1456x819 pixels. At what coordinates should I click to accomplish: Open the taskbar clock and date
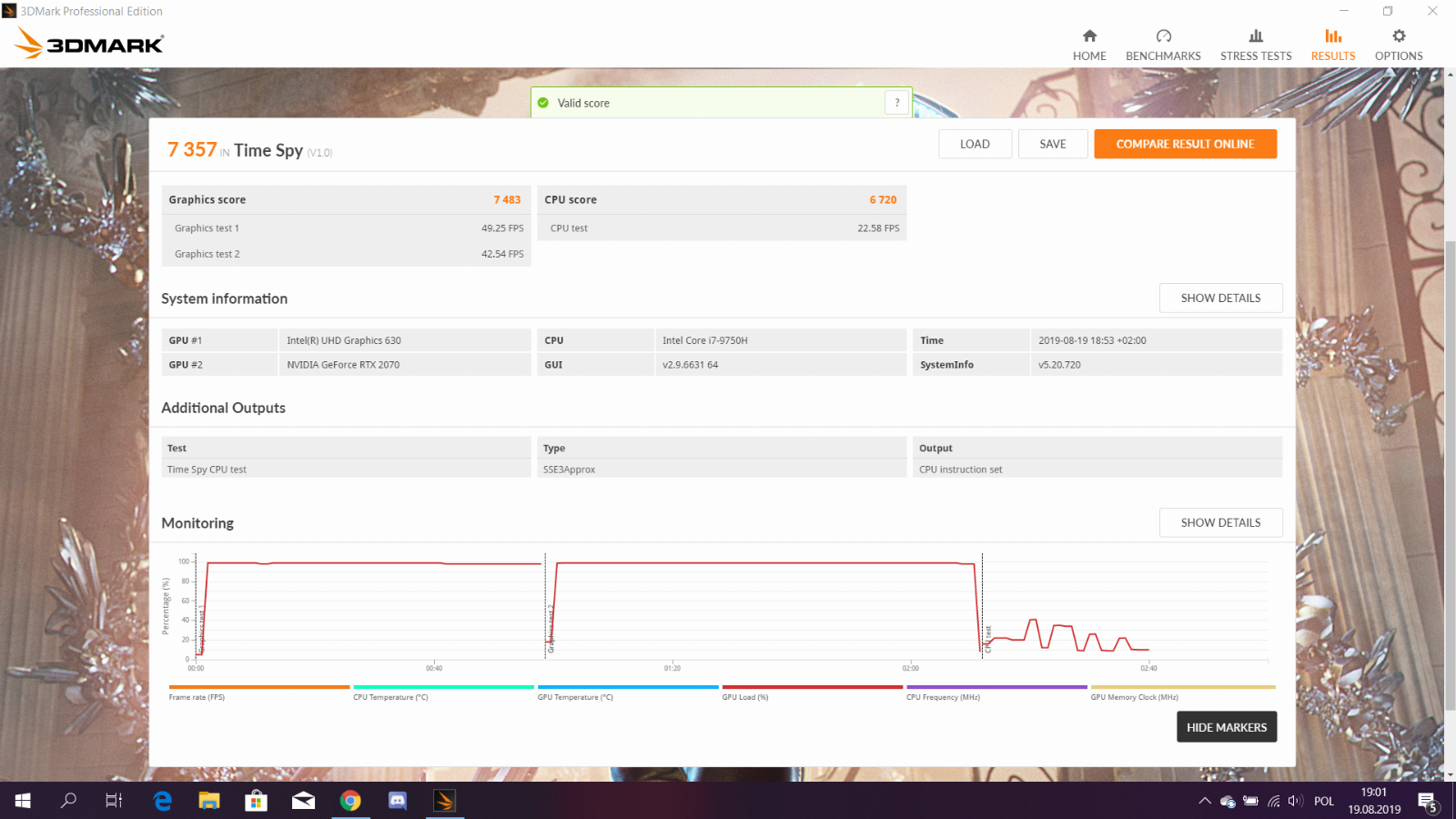click(x=1374, y=801)
